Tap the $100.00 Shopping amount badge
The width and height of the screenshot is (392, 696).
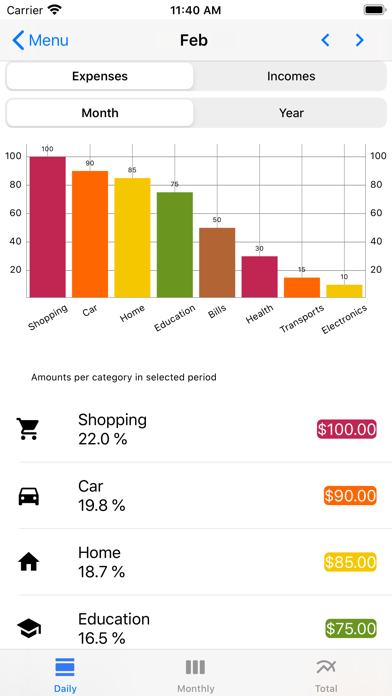pyautogui.click(x=347, y=429)
